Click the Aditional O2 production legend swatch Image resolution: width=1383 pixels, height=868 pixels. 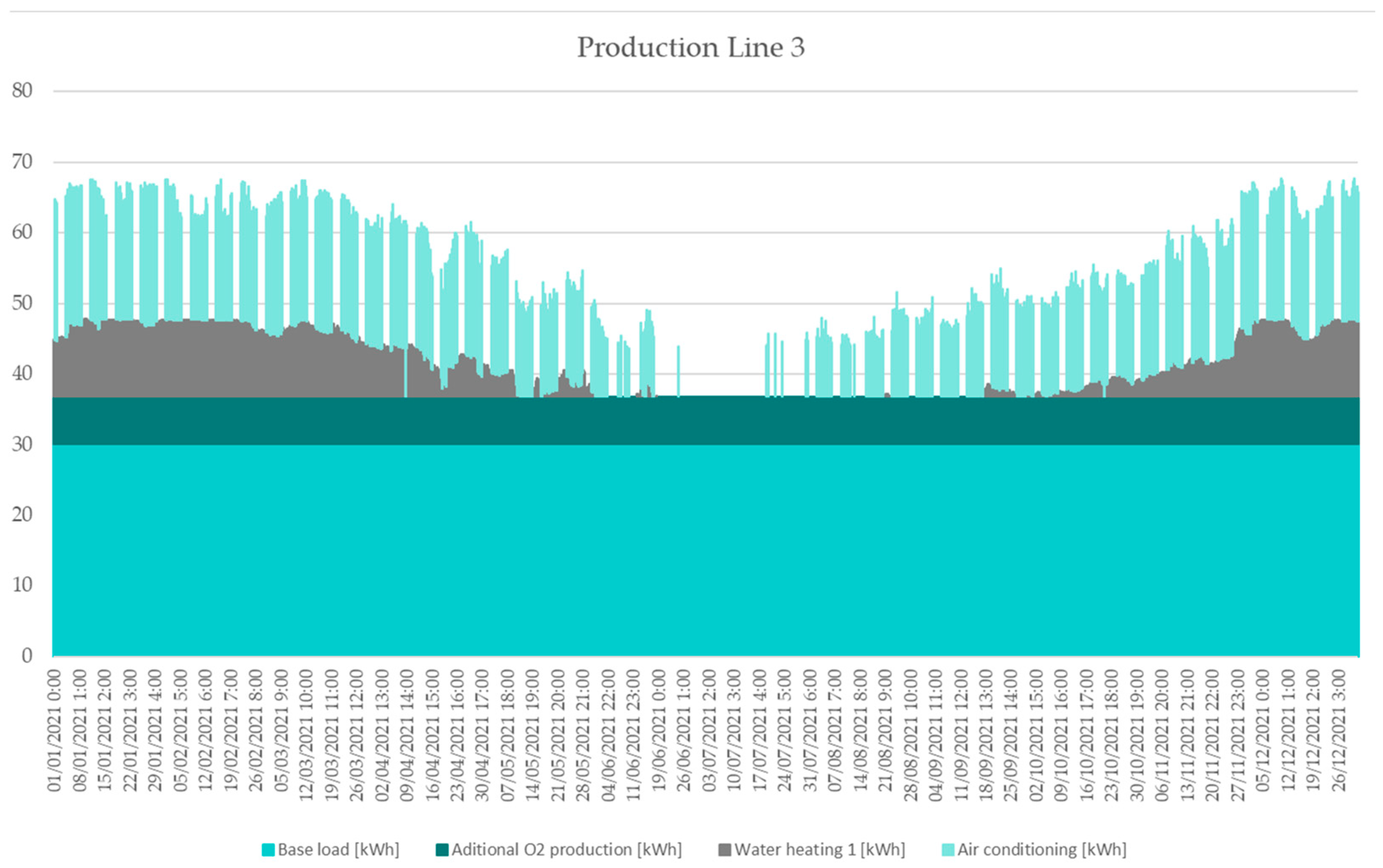pos(442,850)
